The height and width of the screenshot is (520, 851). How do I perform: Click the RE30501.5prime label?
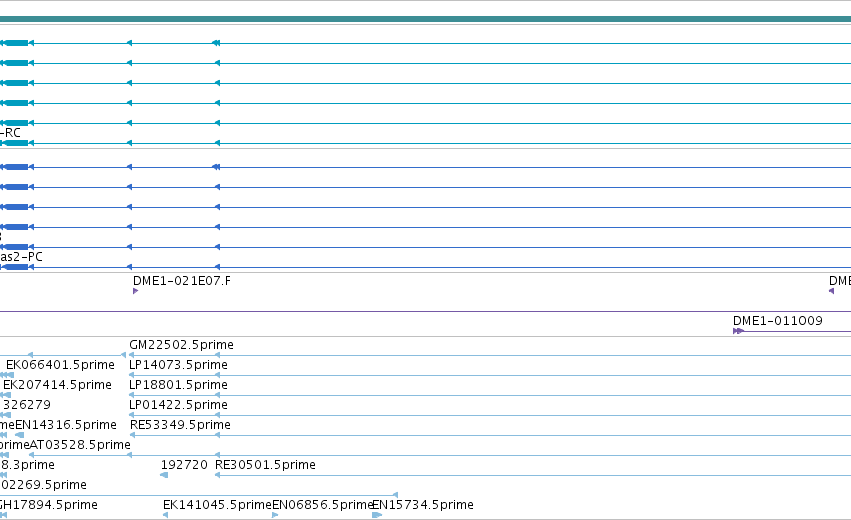tap(265, 465)
